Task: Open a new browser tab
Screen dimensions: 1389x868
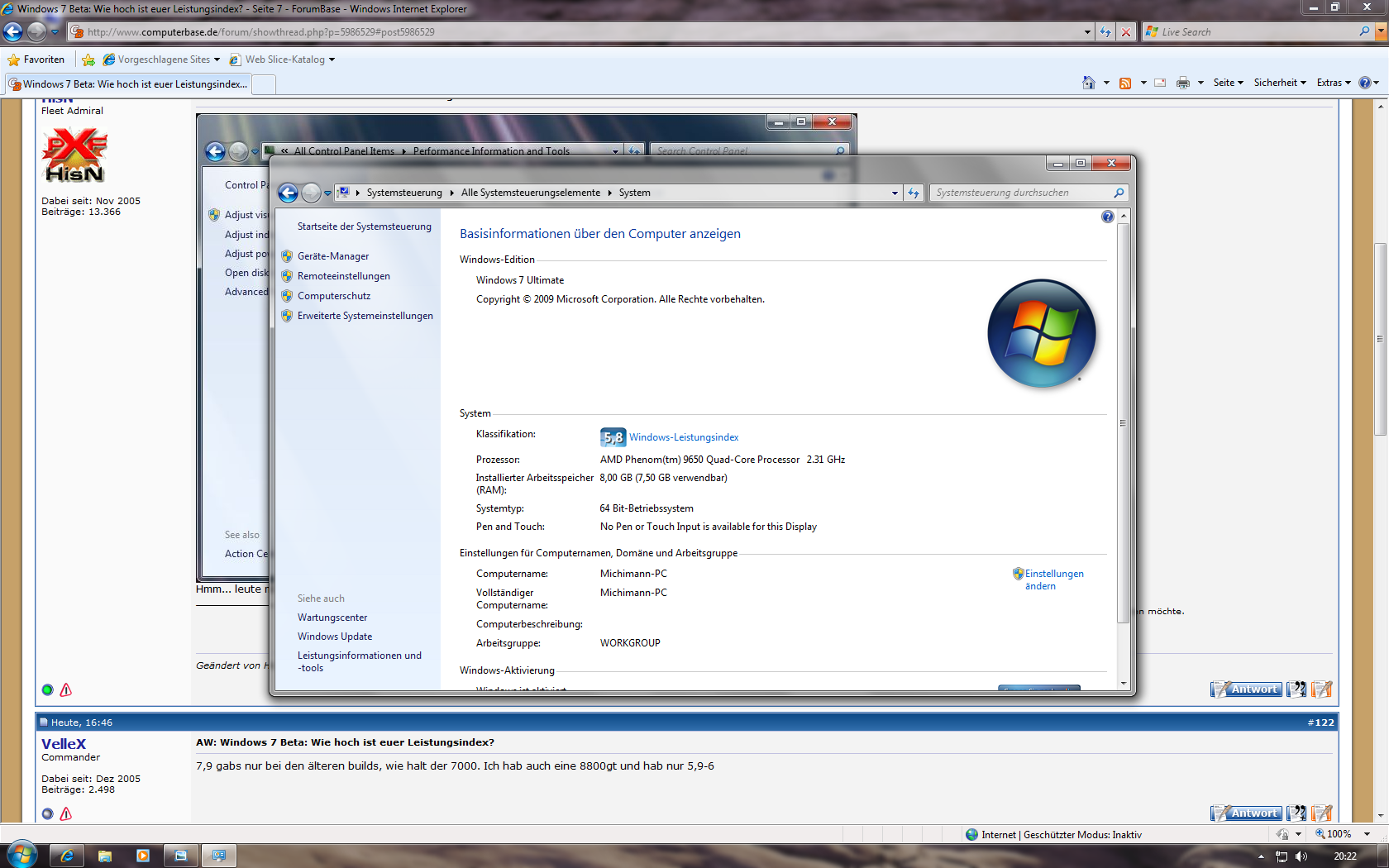Action: [264, 84]
